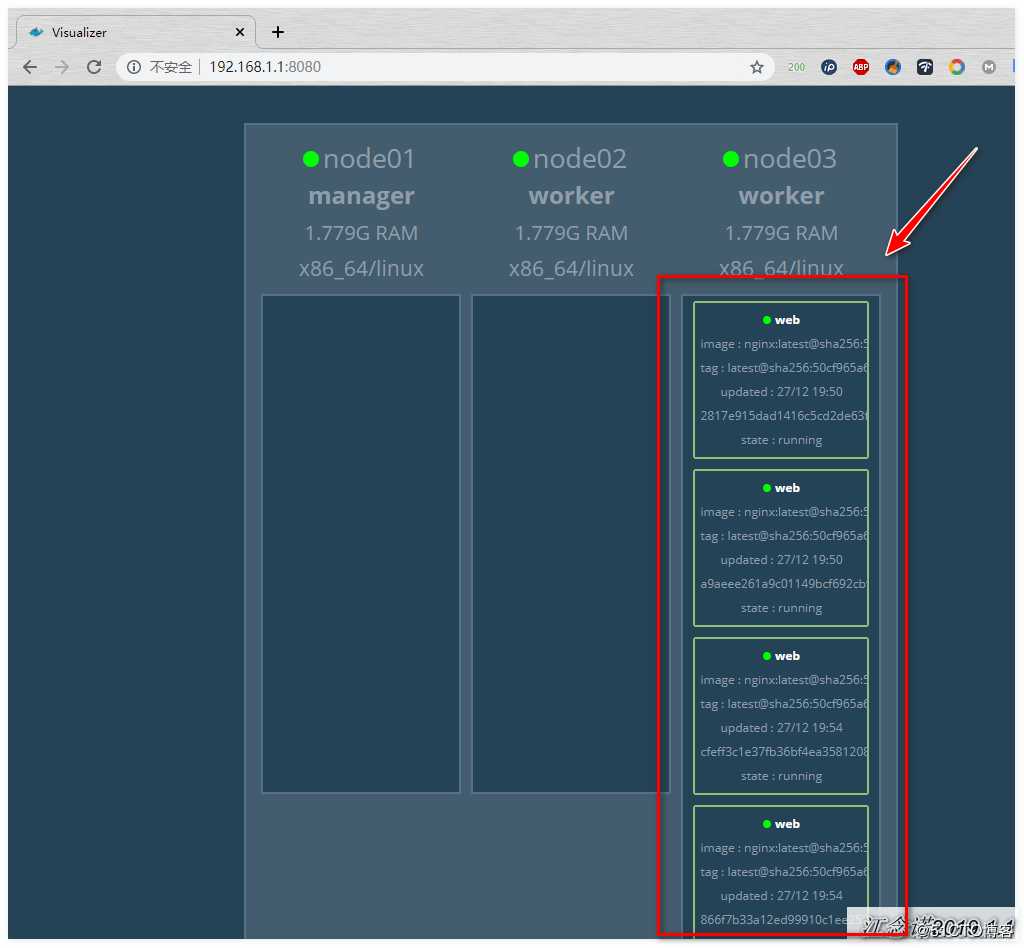Click the address bar showing 192.168.1.1:8080
The width and height of the screenshot is (1024, 948).
click(444, 67)
